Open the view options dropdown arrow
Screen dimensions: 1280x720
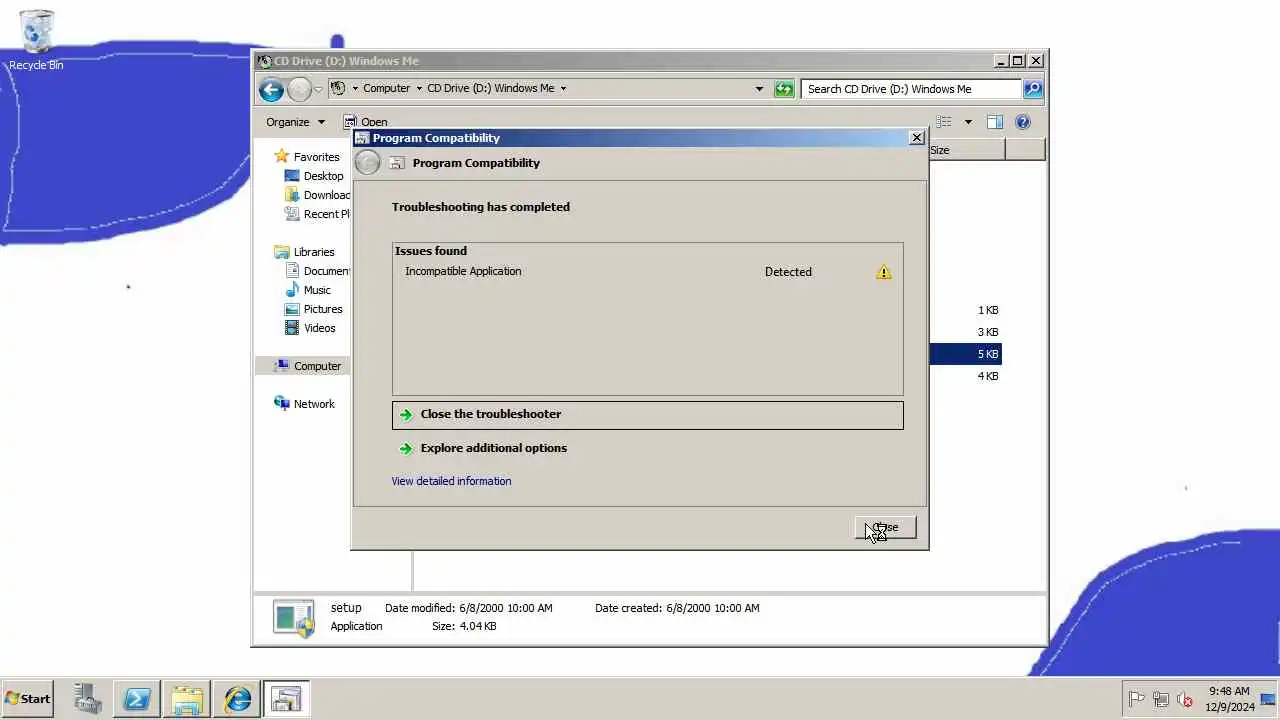tap(968, 122)
